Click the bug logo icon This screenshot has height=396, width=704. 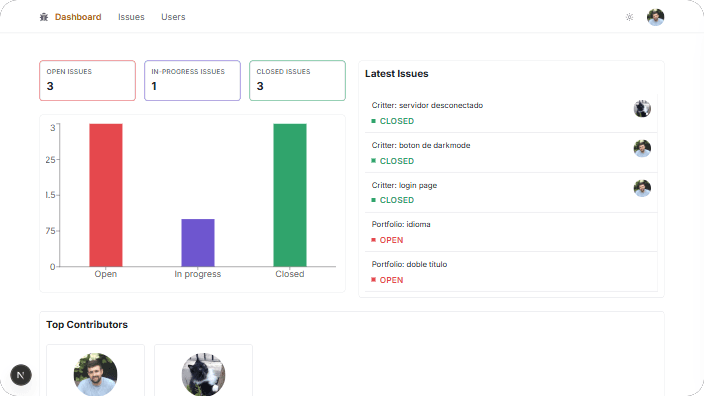[44, 17]
